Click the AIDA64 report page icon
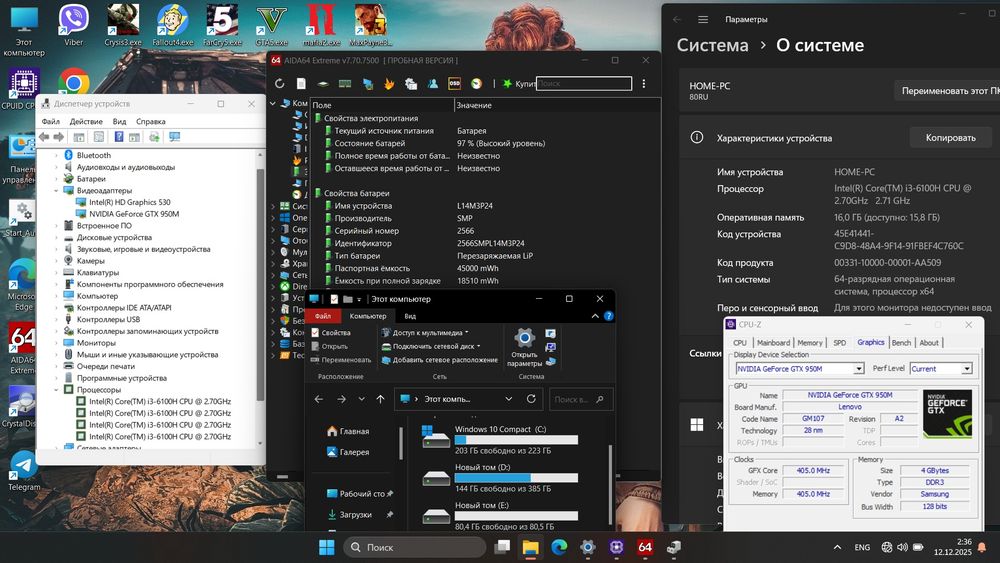 coord(301,84)
